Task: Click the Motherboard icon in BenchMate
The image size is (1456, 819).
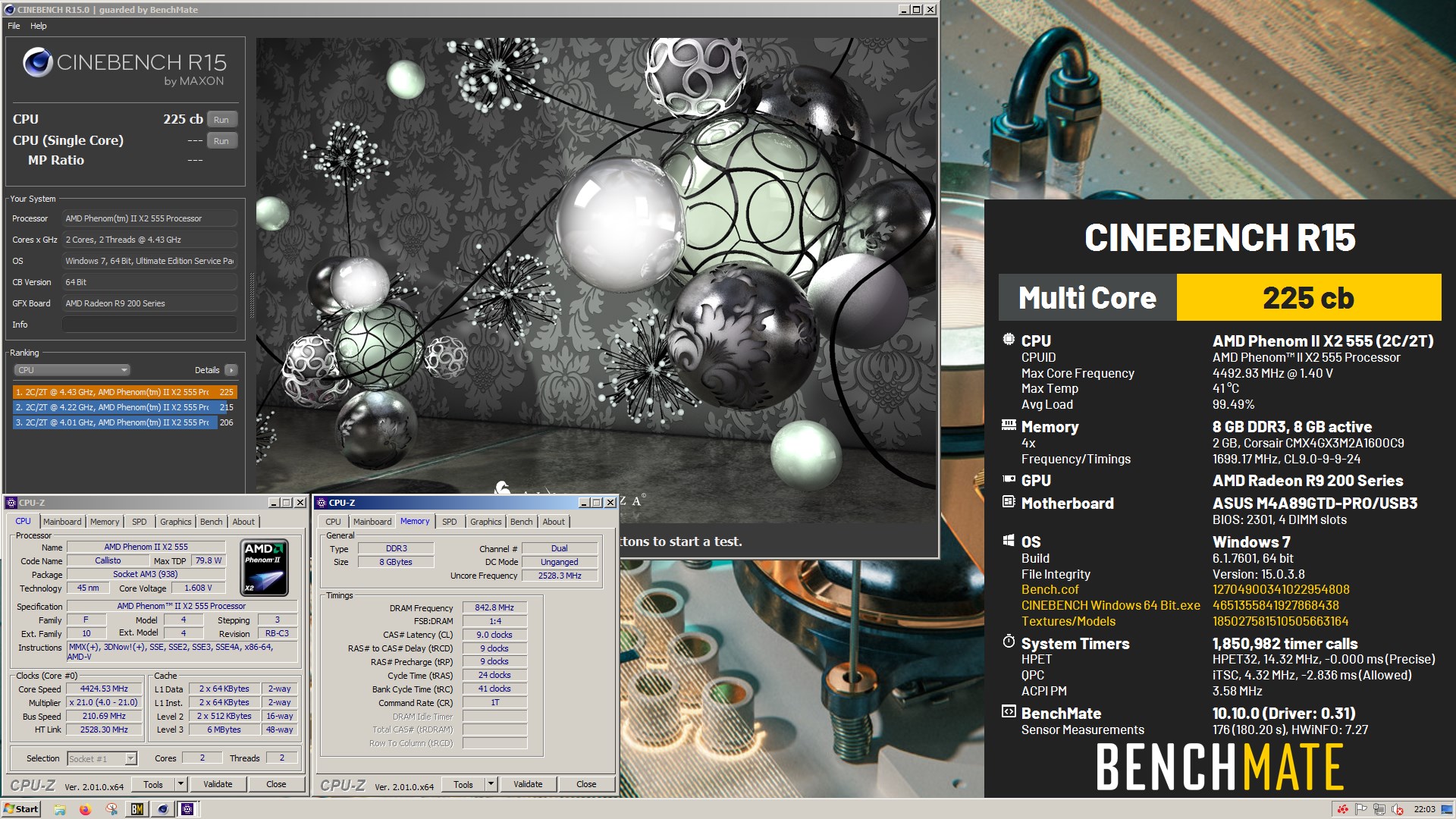Action: pos(1009,501)
